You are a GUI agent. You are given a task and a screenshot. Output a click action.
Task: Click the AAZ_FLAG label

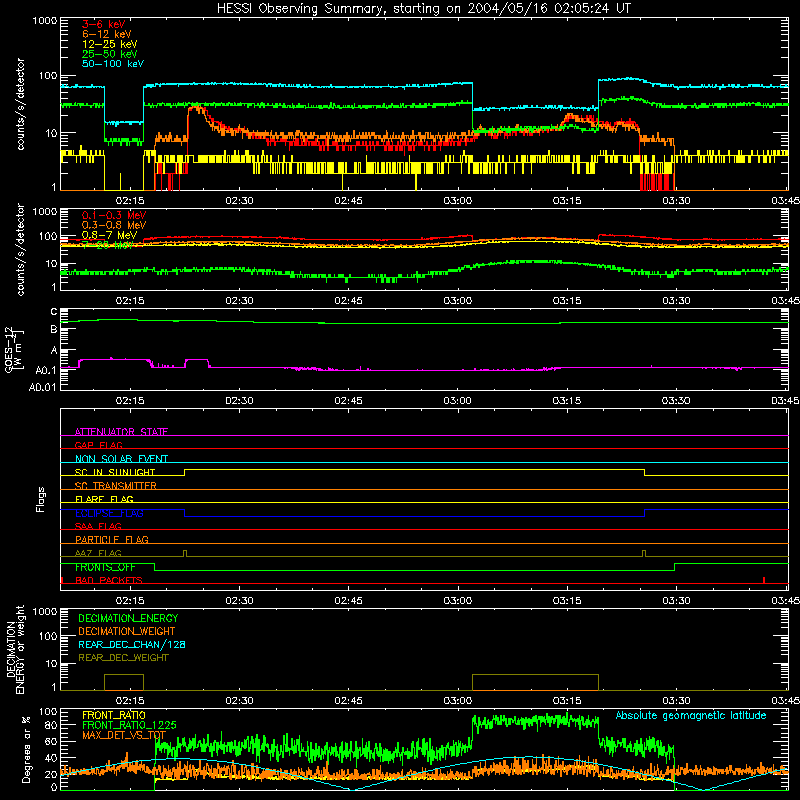98,553
